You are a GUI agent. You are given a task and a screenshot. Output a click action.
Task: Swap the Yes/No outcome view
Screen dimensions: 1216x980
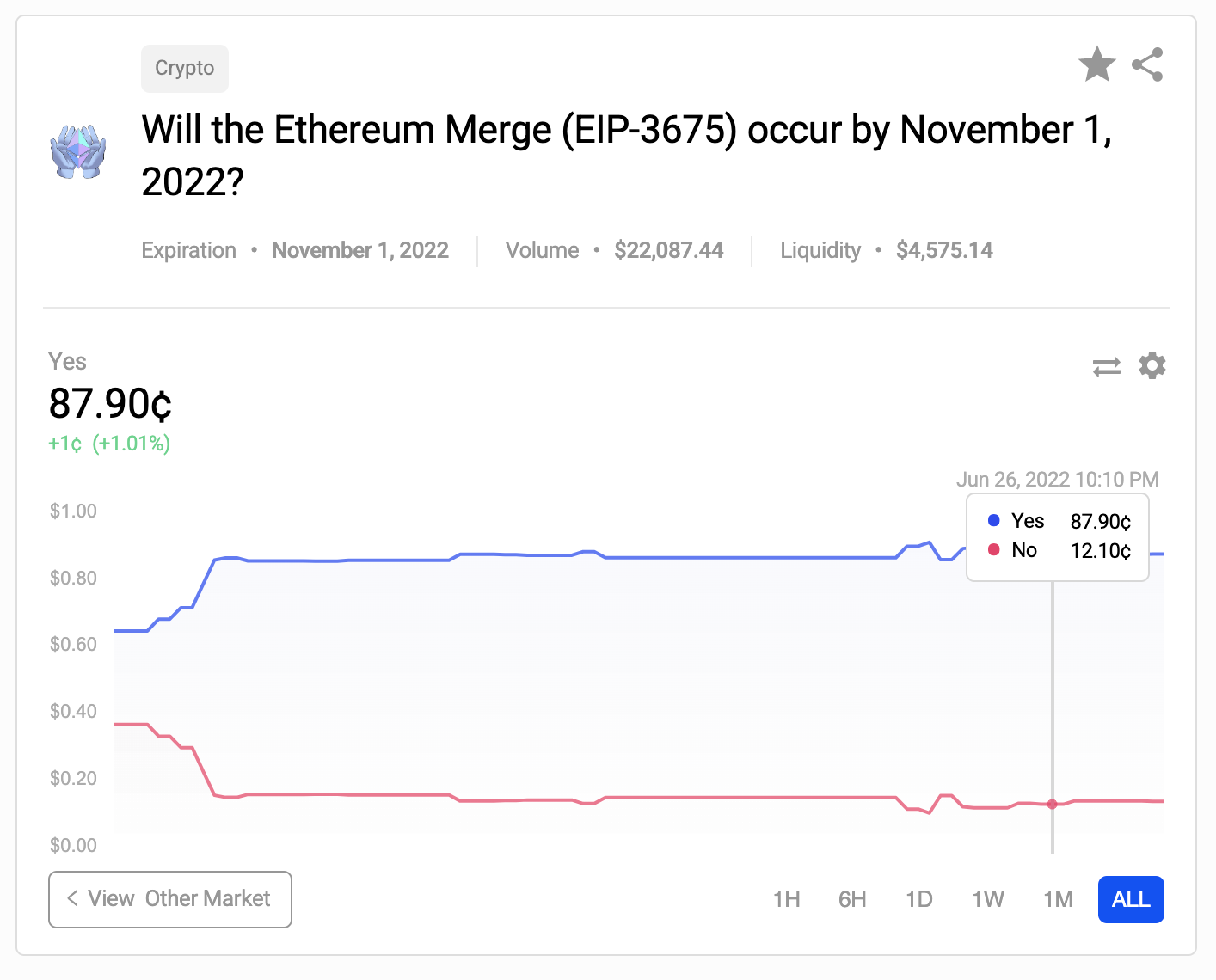point(1106,367)
